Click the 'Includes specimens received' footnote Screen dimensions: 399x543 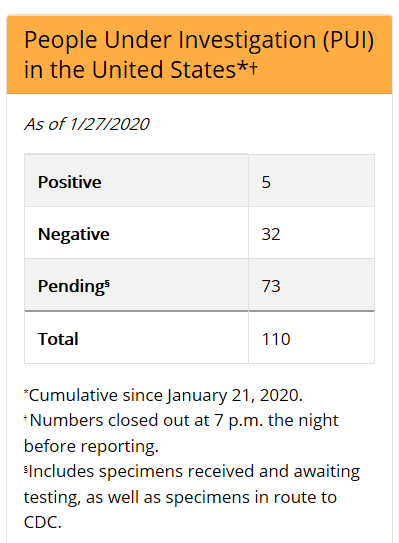192,471
